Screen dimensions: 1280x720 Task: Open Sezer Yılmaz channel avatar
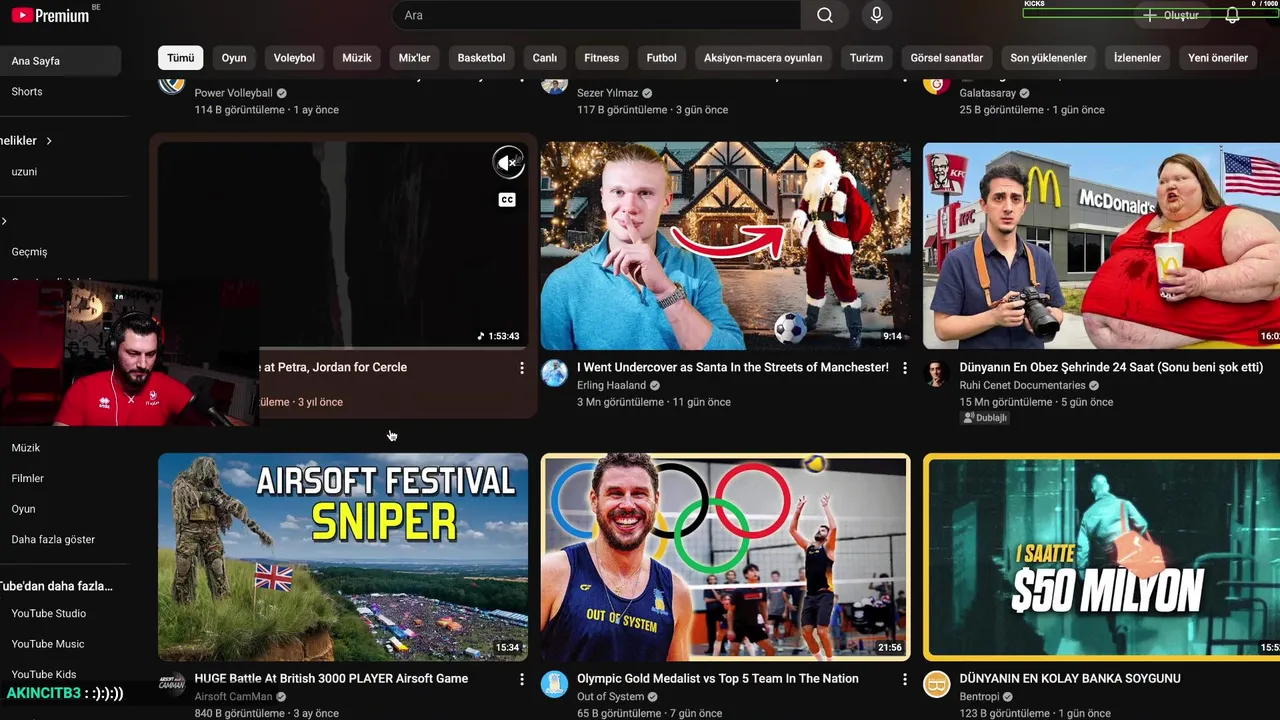point(554,84)
